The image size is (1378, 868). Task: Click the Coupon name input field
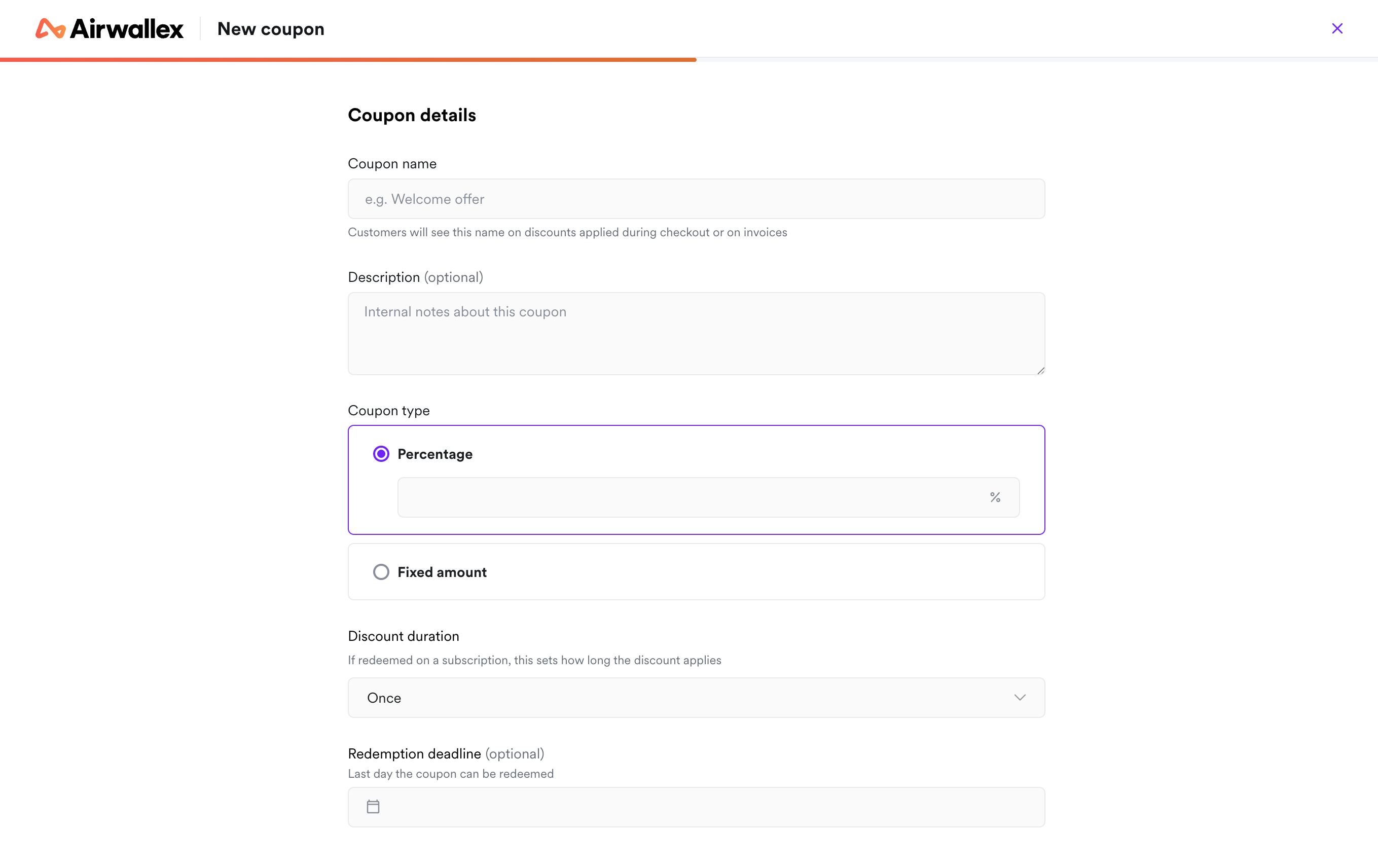tap(696, 199)
